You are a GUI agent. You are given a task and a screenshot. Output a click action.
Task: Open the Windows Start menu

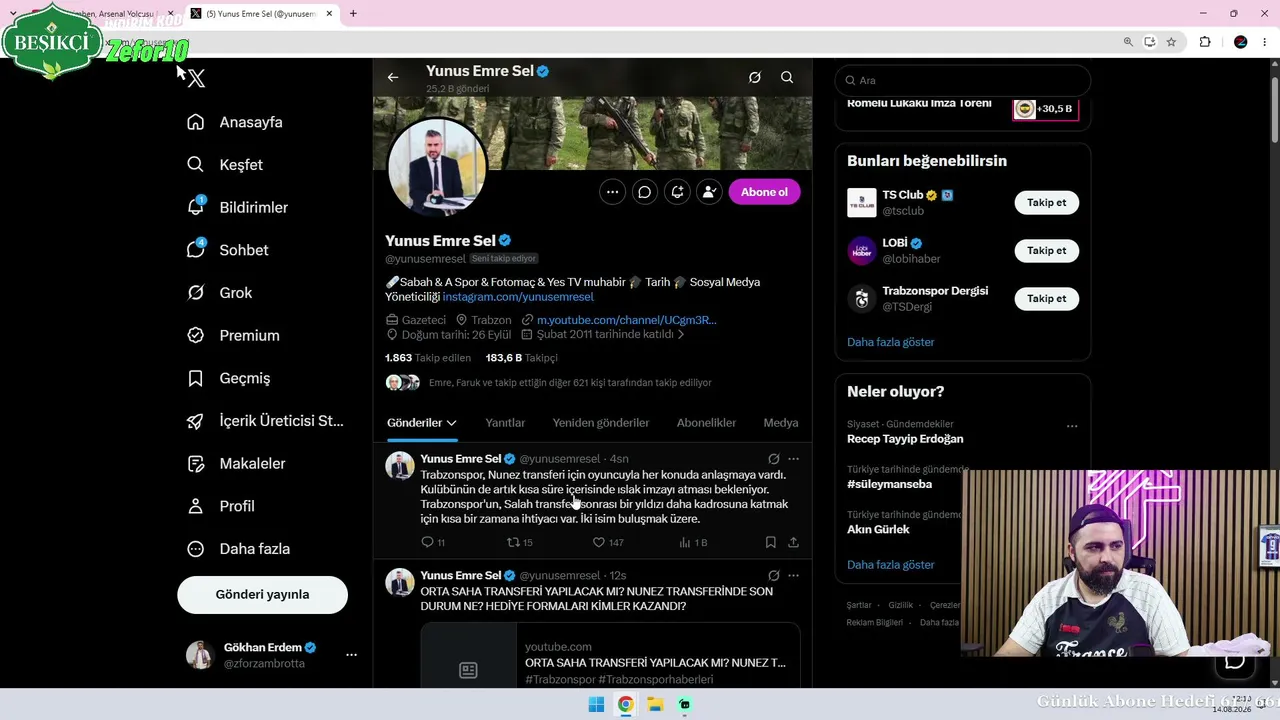pos(596,704)
